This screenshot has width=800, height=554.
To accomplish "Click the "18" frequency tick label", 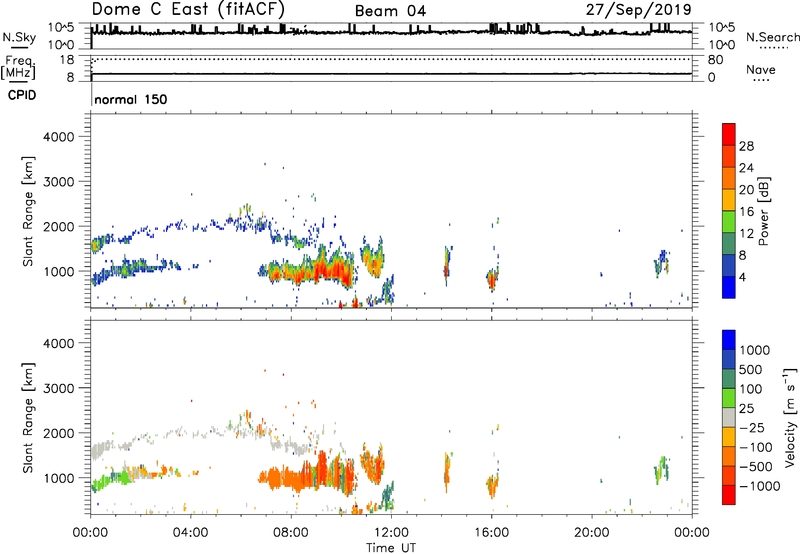I will coord(67,60).
